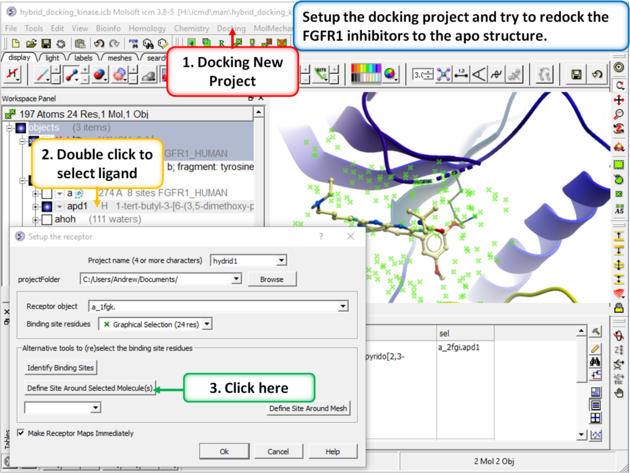Viewport: 630px width, 473px height.
Task: Switch to the labels tab
Action: point(83,58)
